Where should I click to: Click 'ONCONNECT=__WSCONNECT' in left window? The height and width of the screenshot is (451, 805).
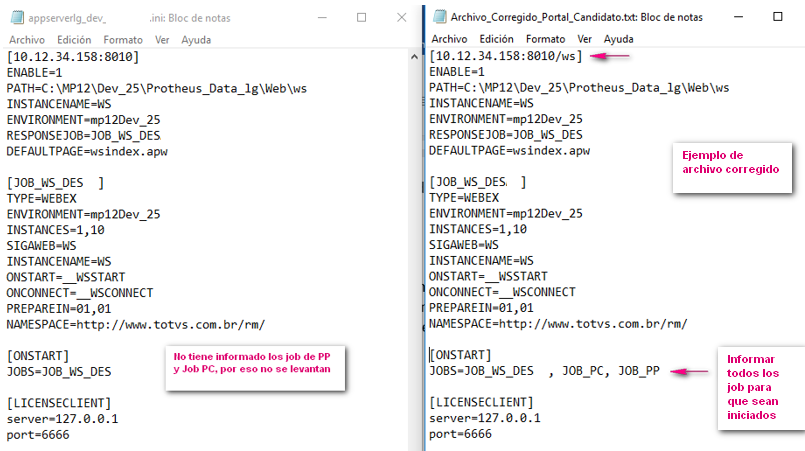point(80,293)
